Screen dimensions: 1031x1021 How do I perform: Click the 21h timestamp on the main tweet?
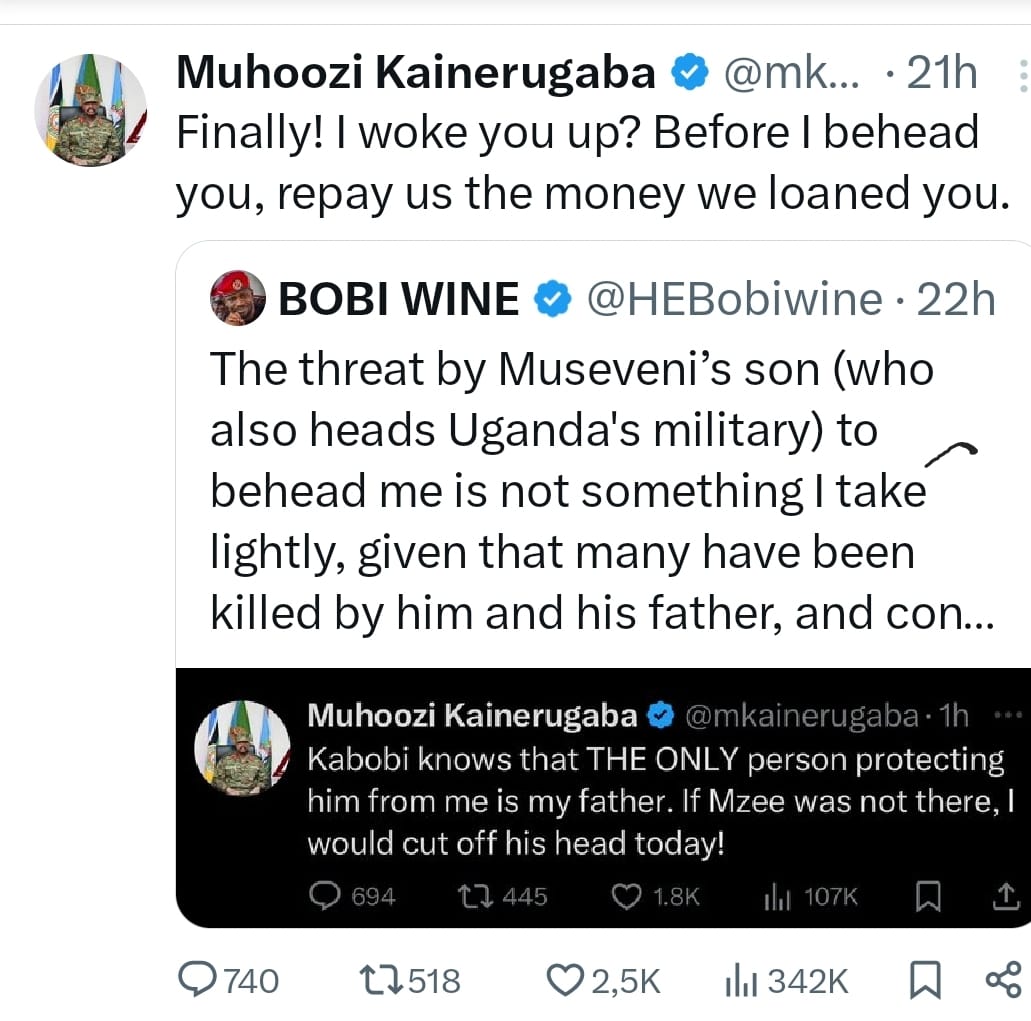pos(940,74)
